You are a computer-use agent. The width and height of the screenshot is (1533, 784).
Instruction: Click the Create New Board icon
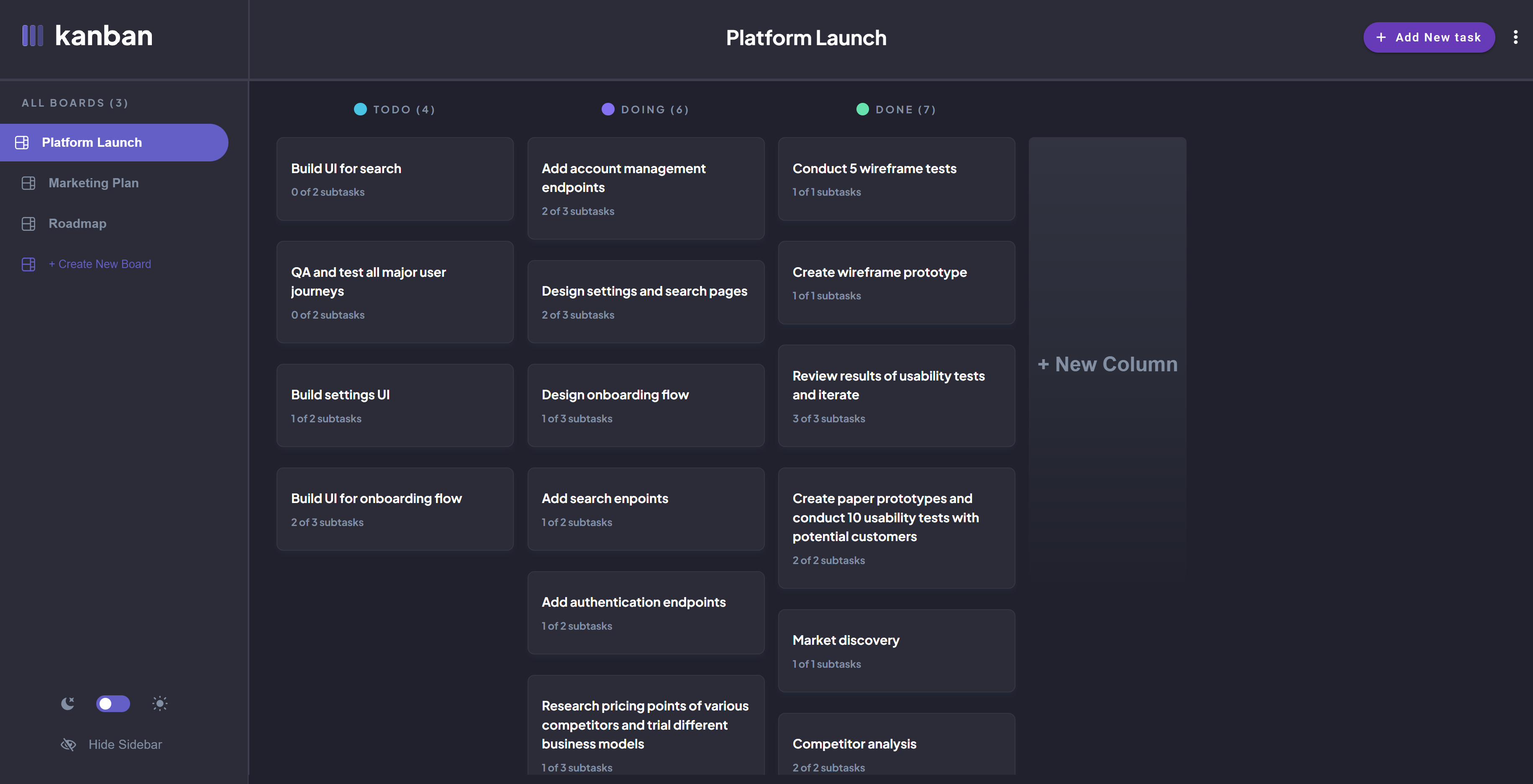[28, 264]
